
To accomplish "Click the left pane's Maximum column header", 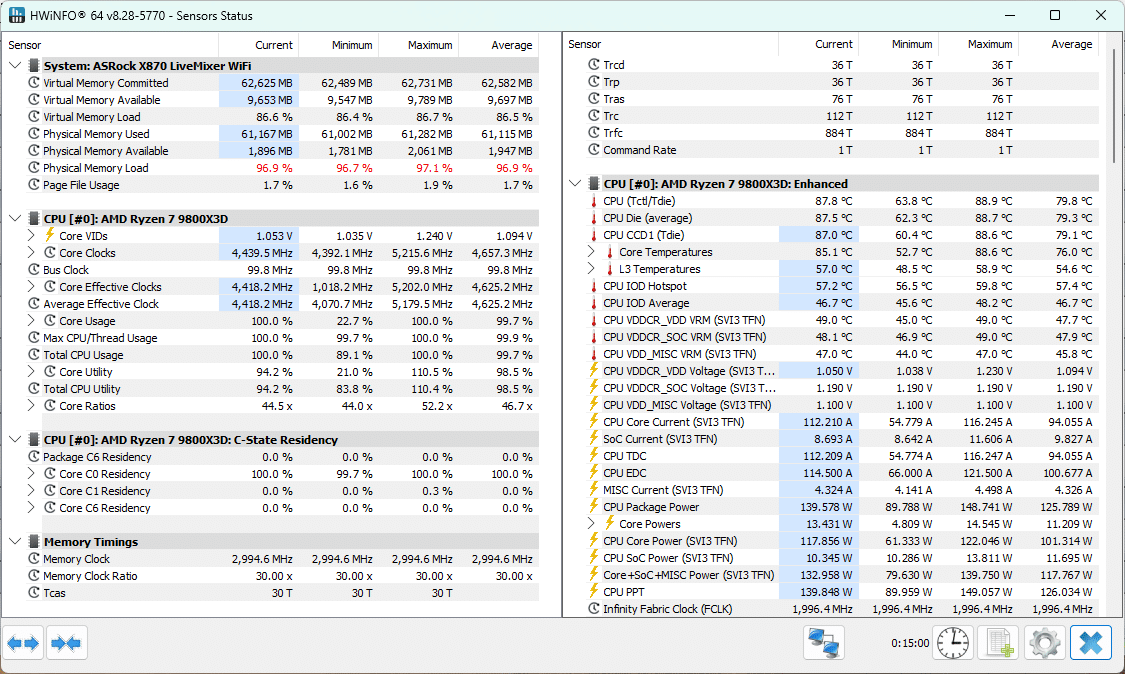I will (x=418, y=45).
